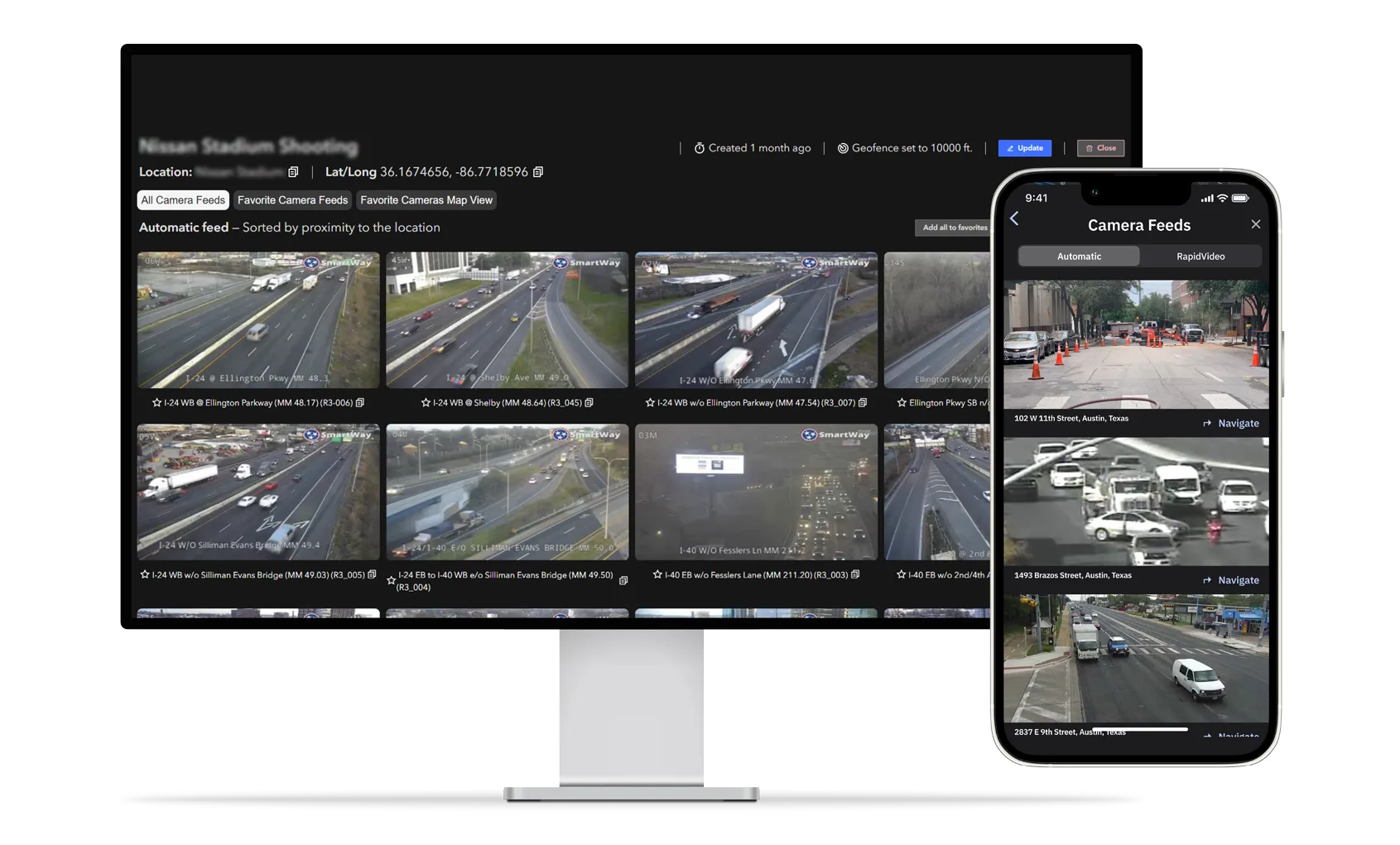This screenshot has height=845, width=1400.
Task: Click the phone's 'Camera Feeds' title
Action: click(1139, 225)
